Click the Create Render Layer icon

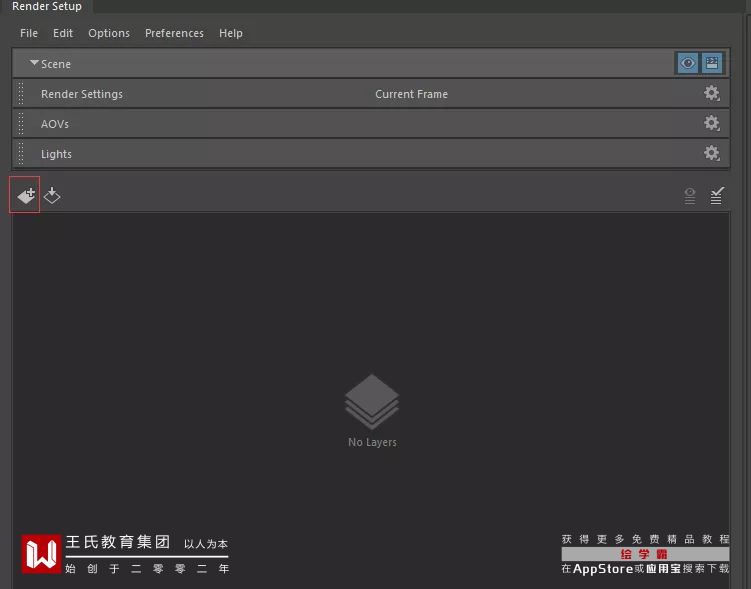point(26,195)
